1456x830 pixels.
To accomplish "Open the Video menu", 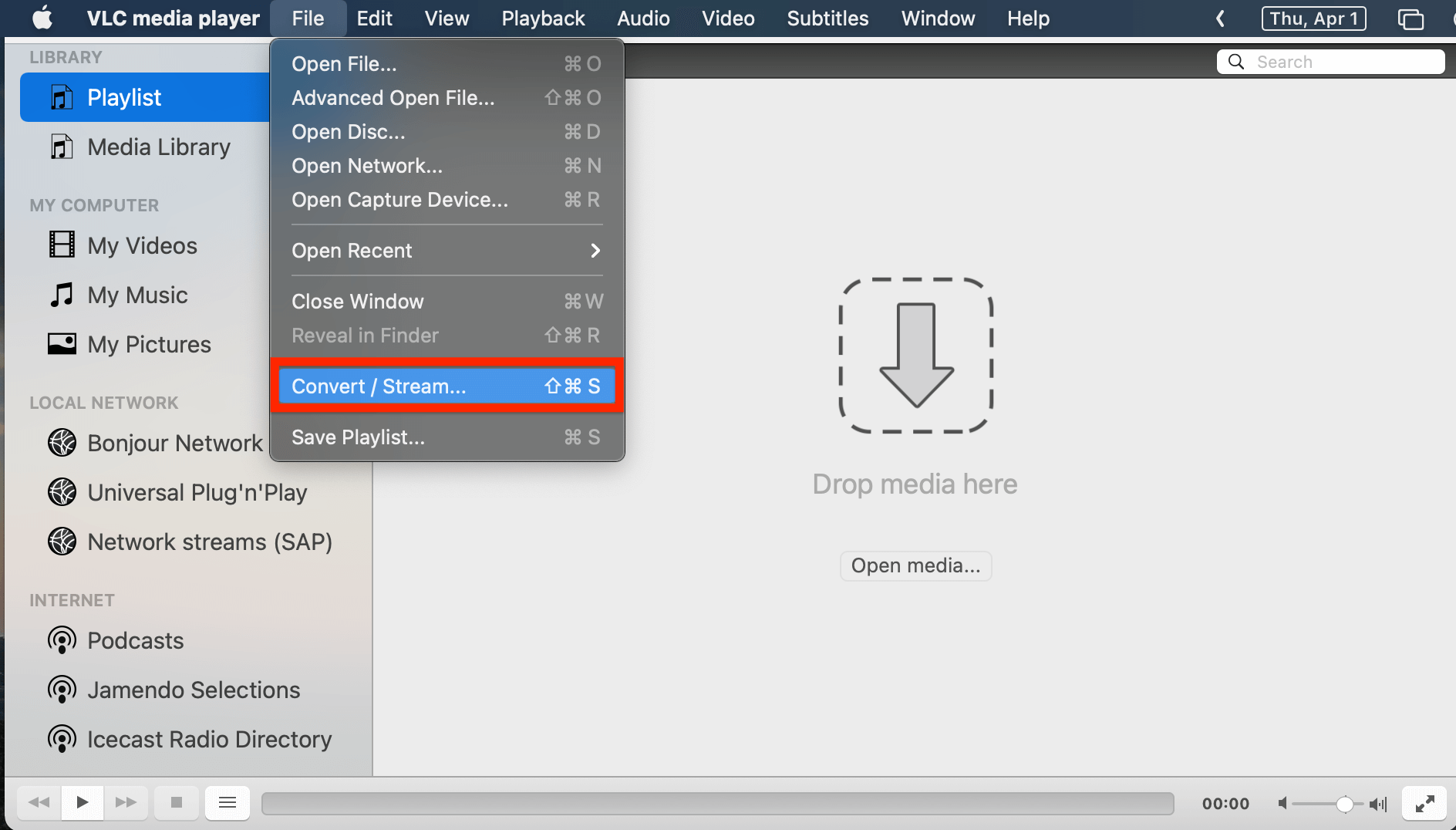I will (728, 19).
